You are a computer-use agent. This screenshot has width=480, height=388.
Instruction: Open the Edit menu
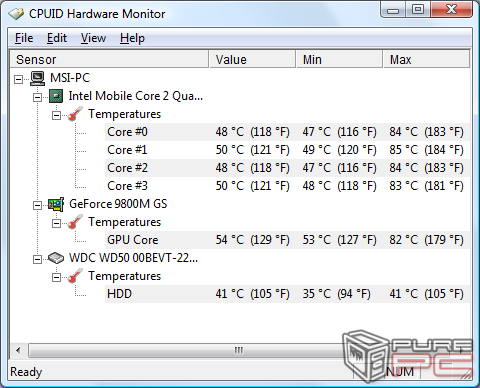[57, 38]
